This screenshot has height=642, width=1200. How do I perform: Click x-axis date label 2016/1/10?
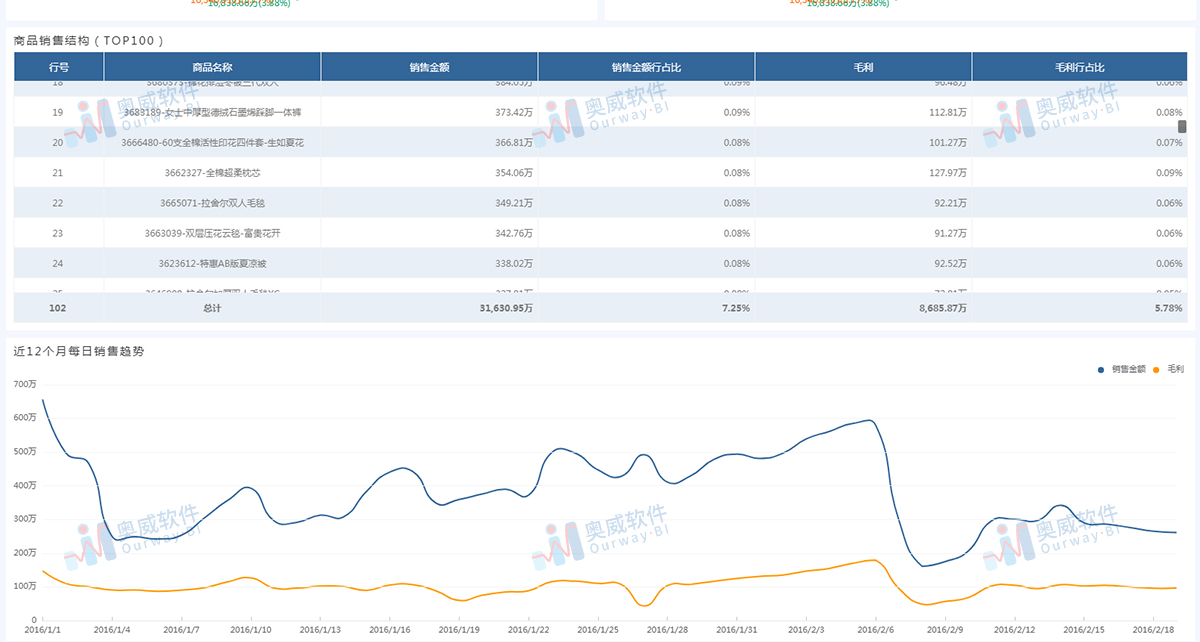point(251,630)
